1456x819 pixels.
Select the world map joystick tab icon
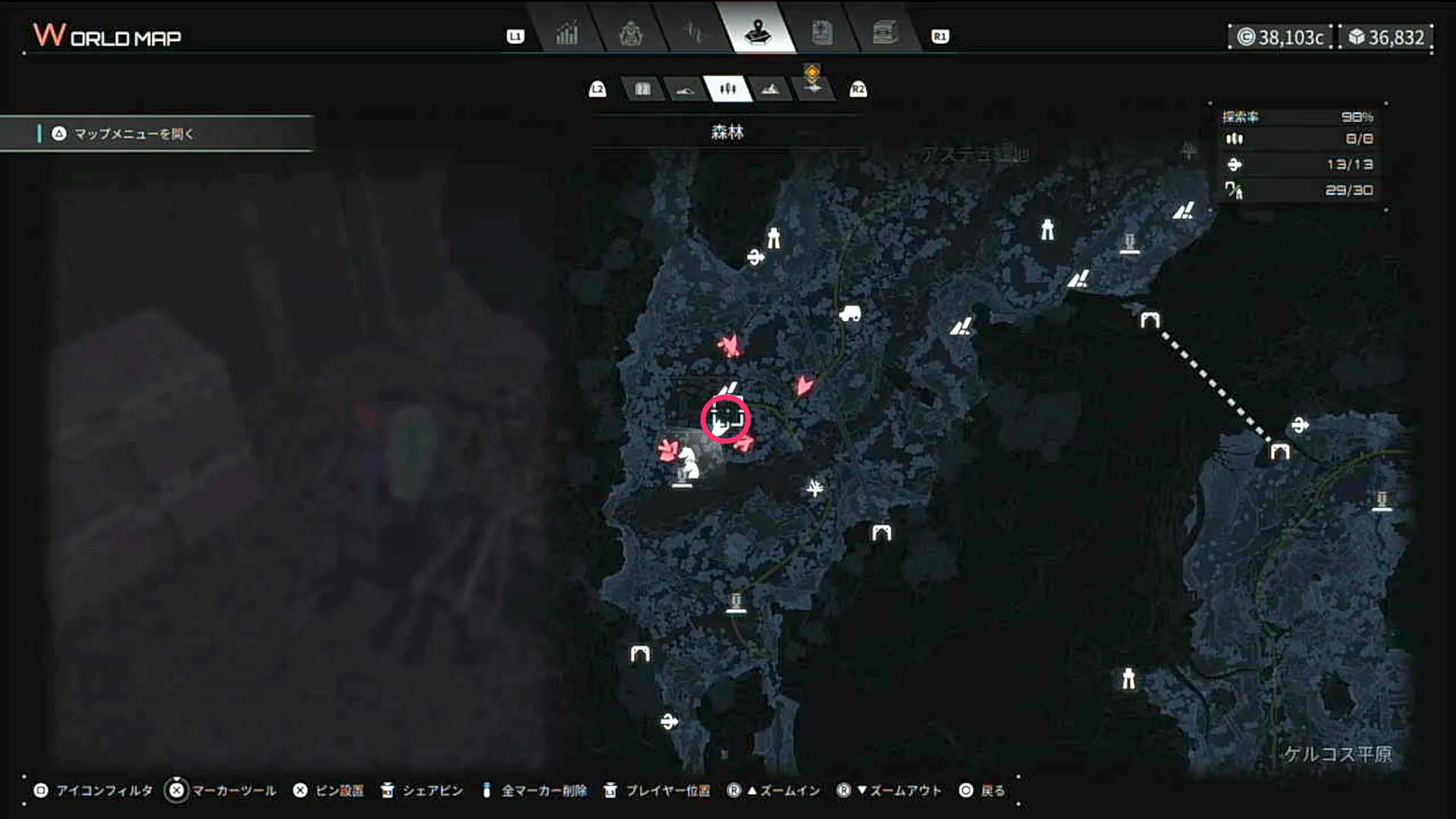click(x=761, y=33)
